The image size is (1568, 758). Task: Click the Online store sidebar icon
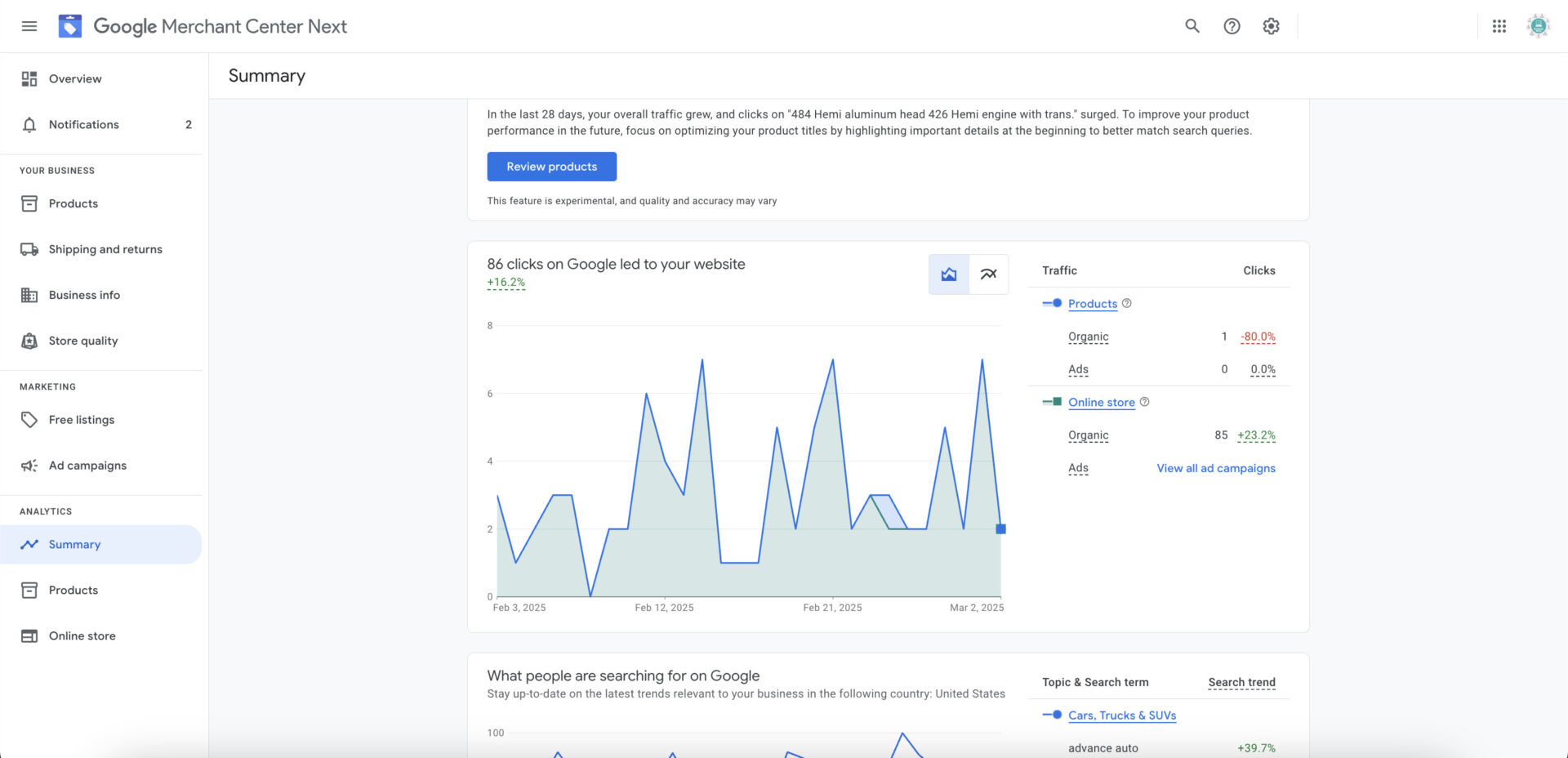pyautogui.click(x=29, y=635)
